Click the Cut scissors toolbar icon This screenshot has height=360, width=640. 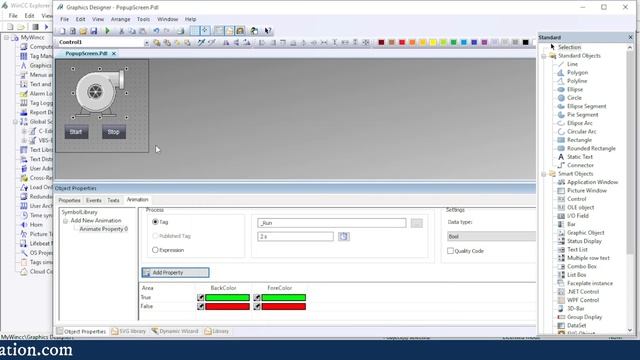pyautogui.click(x=121, y=31)
